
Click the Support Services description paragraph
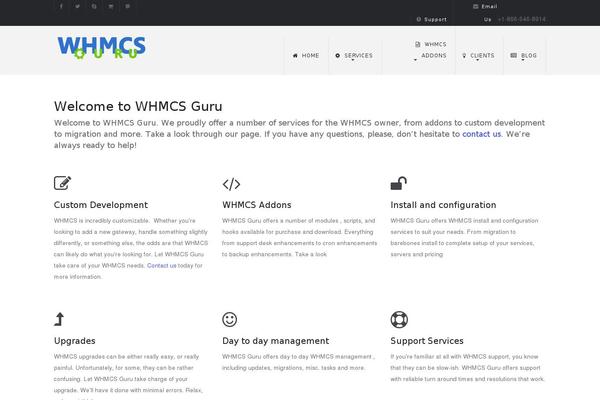[467, 367]
